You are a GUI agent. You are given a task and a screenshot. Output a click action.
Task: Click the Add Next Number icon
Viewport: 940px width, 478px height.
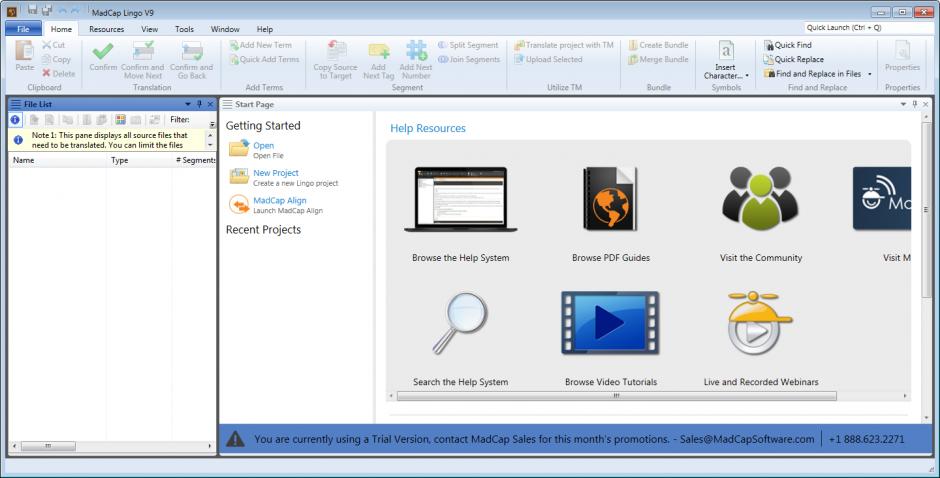pyautogui.click(x=416, y=51)
